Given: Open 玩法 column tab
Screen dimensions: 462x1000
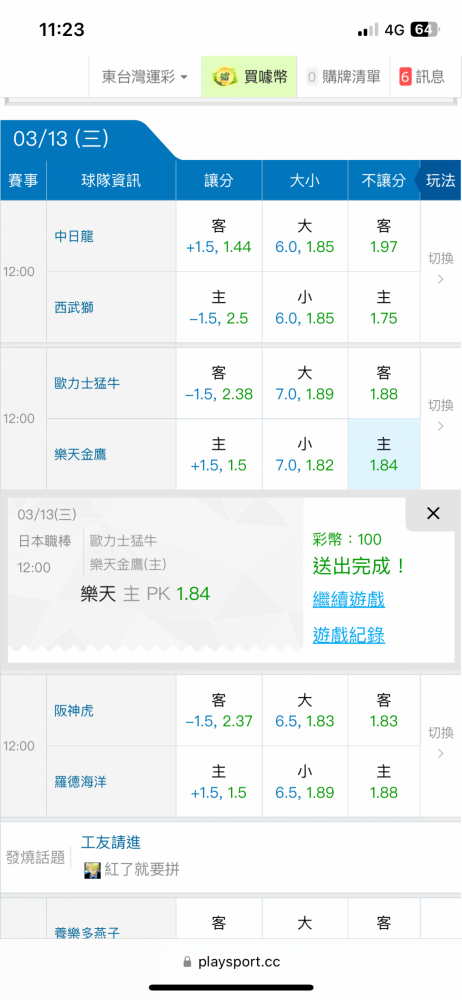Looking at the screenshot, I should tap(440, 180).
